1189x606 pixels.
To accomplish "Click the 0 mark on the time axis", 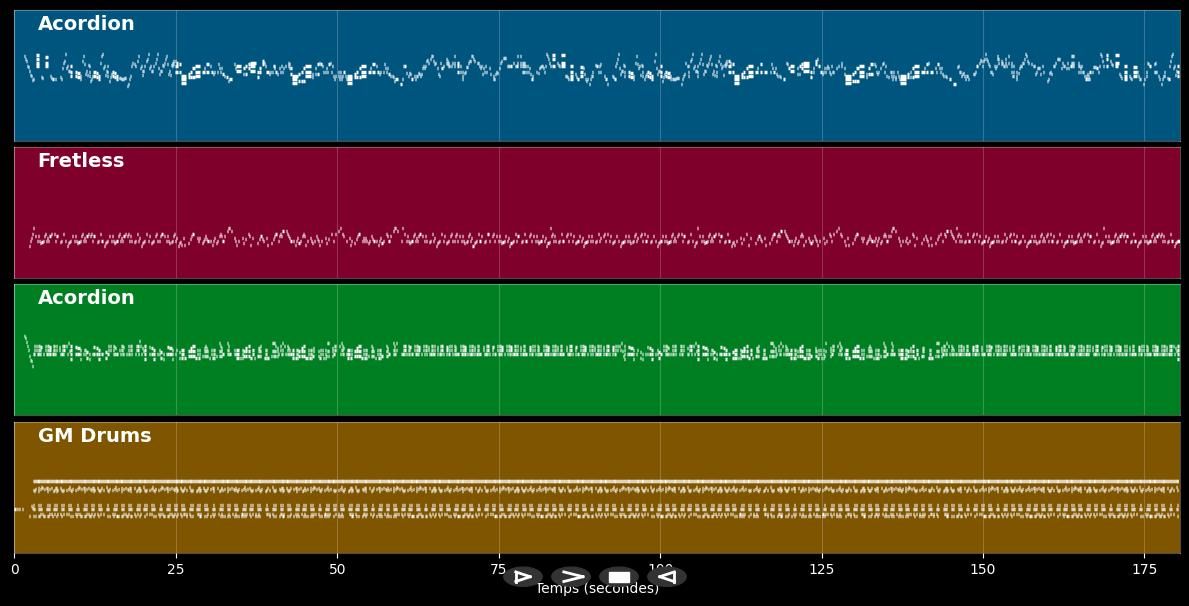I will pos(15,570).
